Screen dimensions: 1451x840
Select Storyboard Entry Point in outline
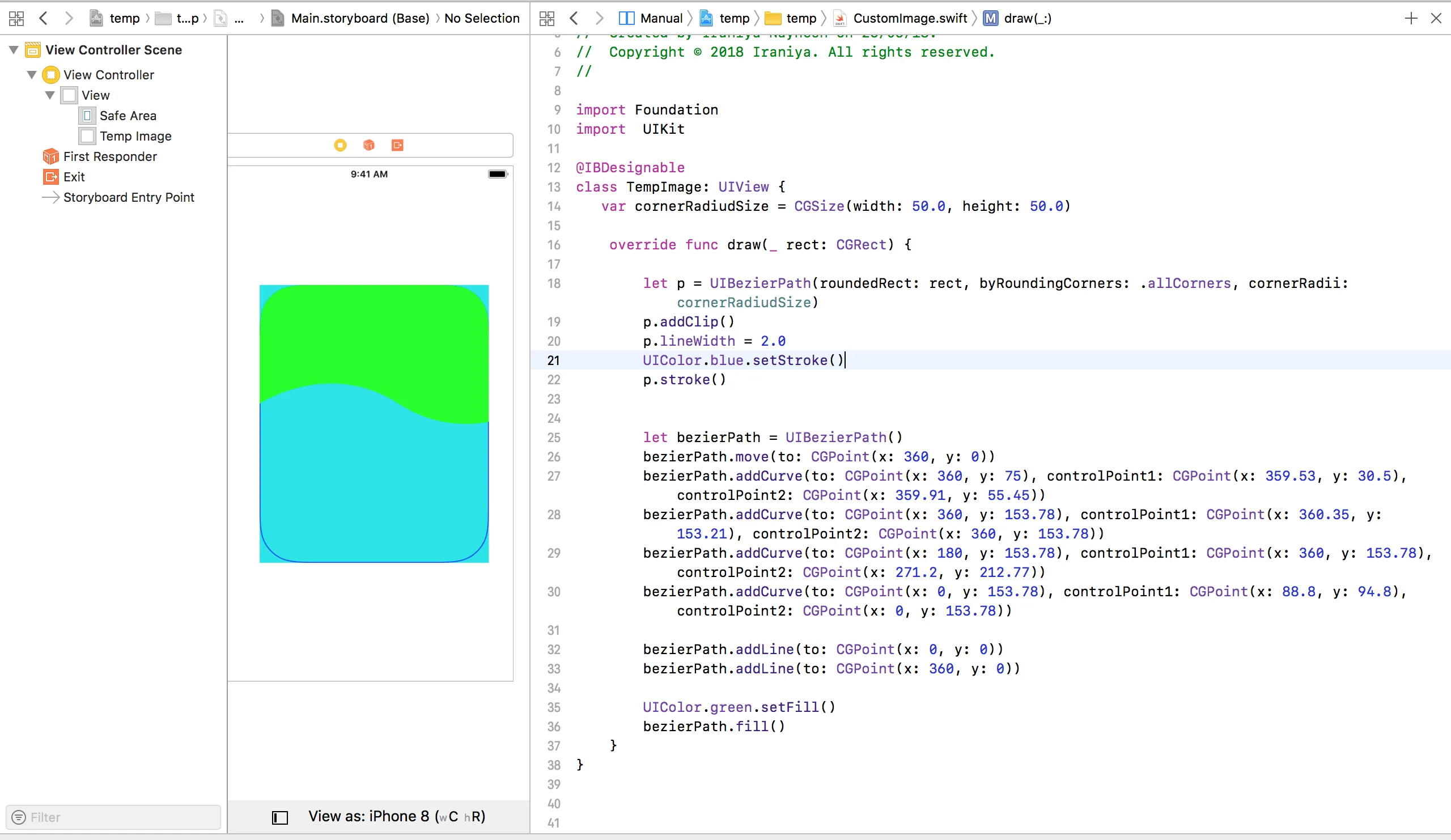[129, 197]
